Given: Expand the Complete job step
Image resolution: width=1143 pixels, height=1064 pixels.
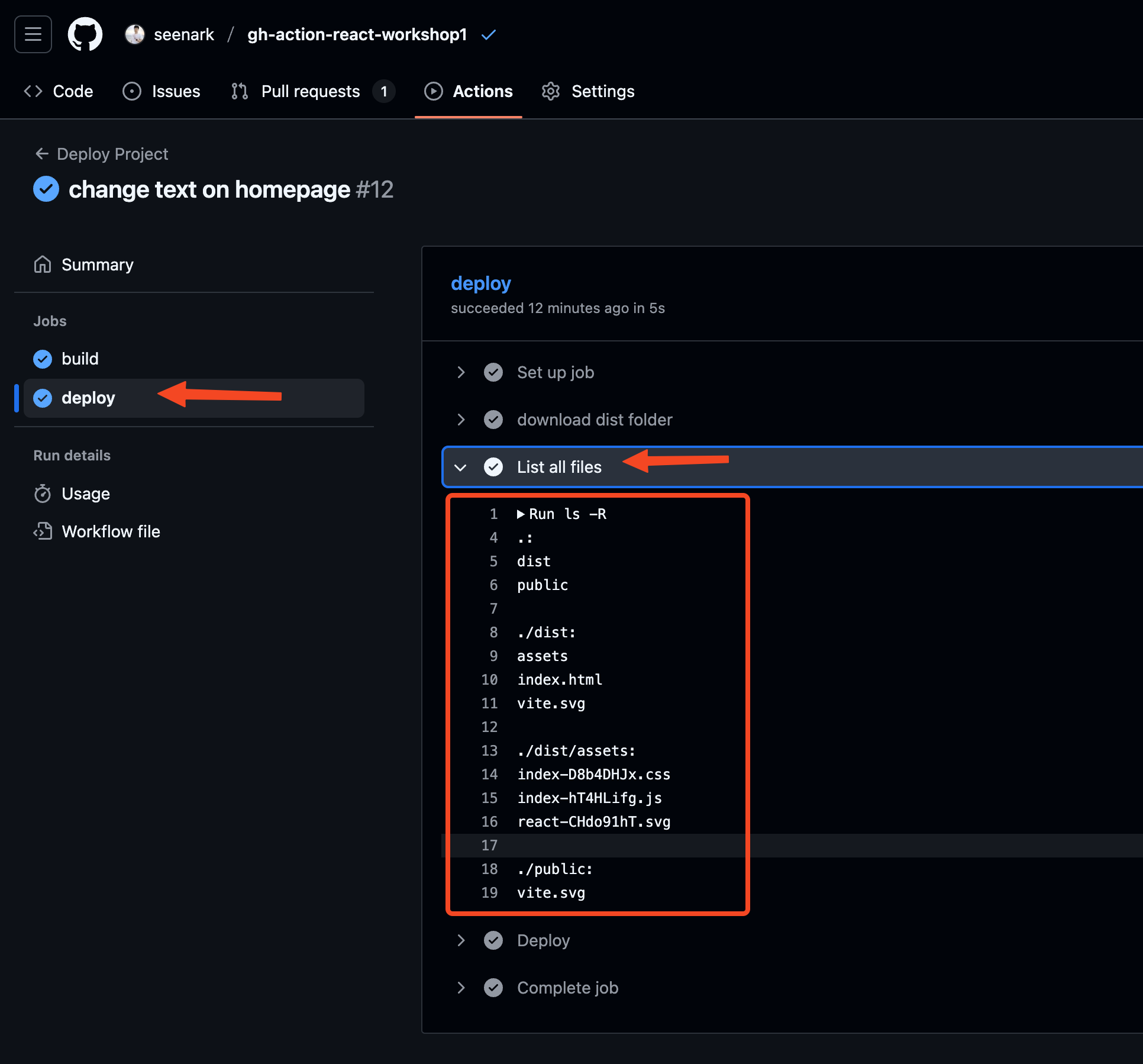Looking at the screenshot, I should point(461,988).
